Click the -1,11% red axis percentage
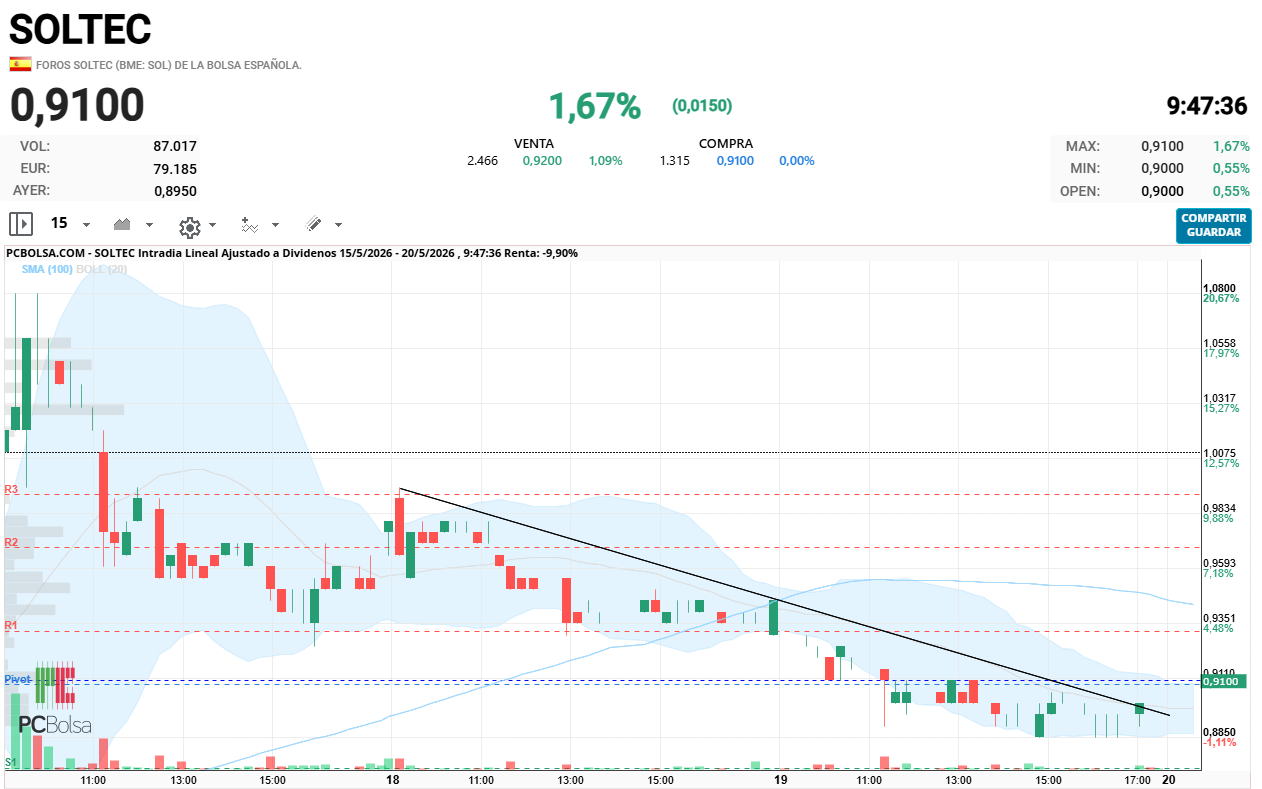Viewport: 1262px width, 789px height. [1219, 743]
